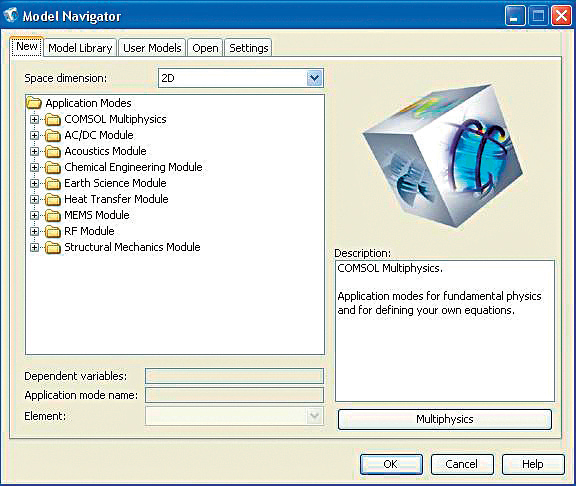
Task: Click the Help button
Action: [x=533, y=464]
